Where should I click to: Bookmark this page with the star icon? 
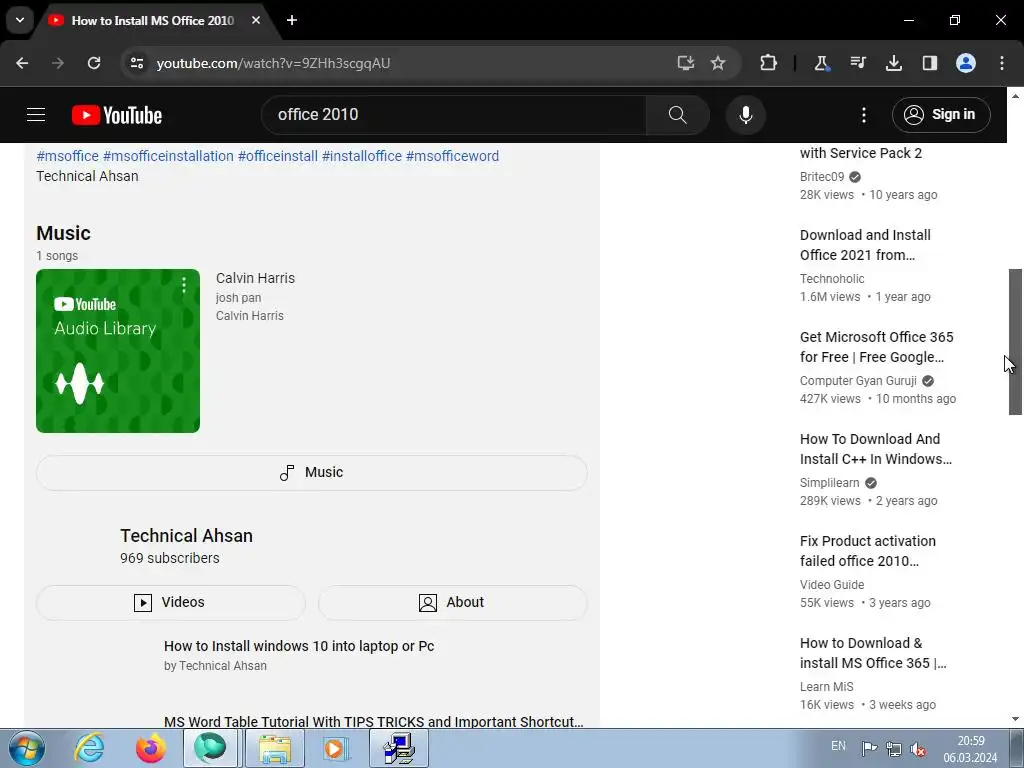point(718,63)
